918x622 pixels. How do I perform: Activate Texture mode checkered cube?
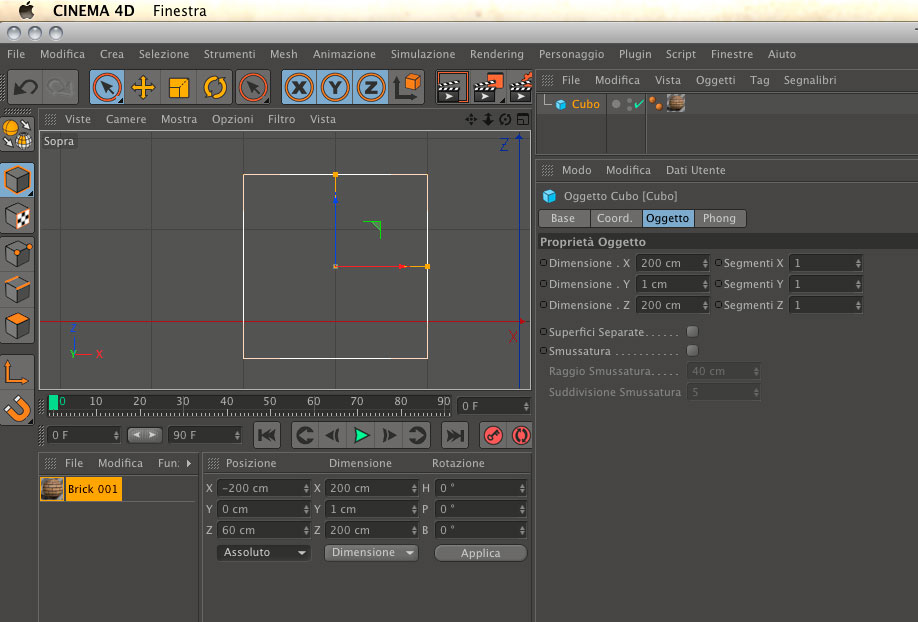coord(17,217)
